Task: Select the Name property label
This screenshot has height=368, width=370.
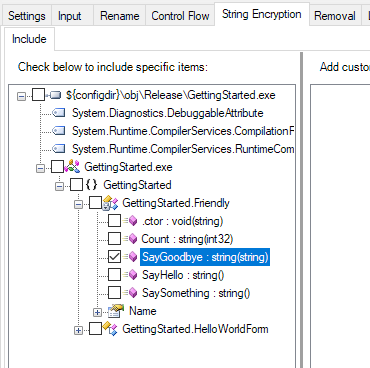Action: 143,311
